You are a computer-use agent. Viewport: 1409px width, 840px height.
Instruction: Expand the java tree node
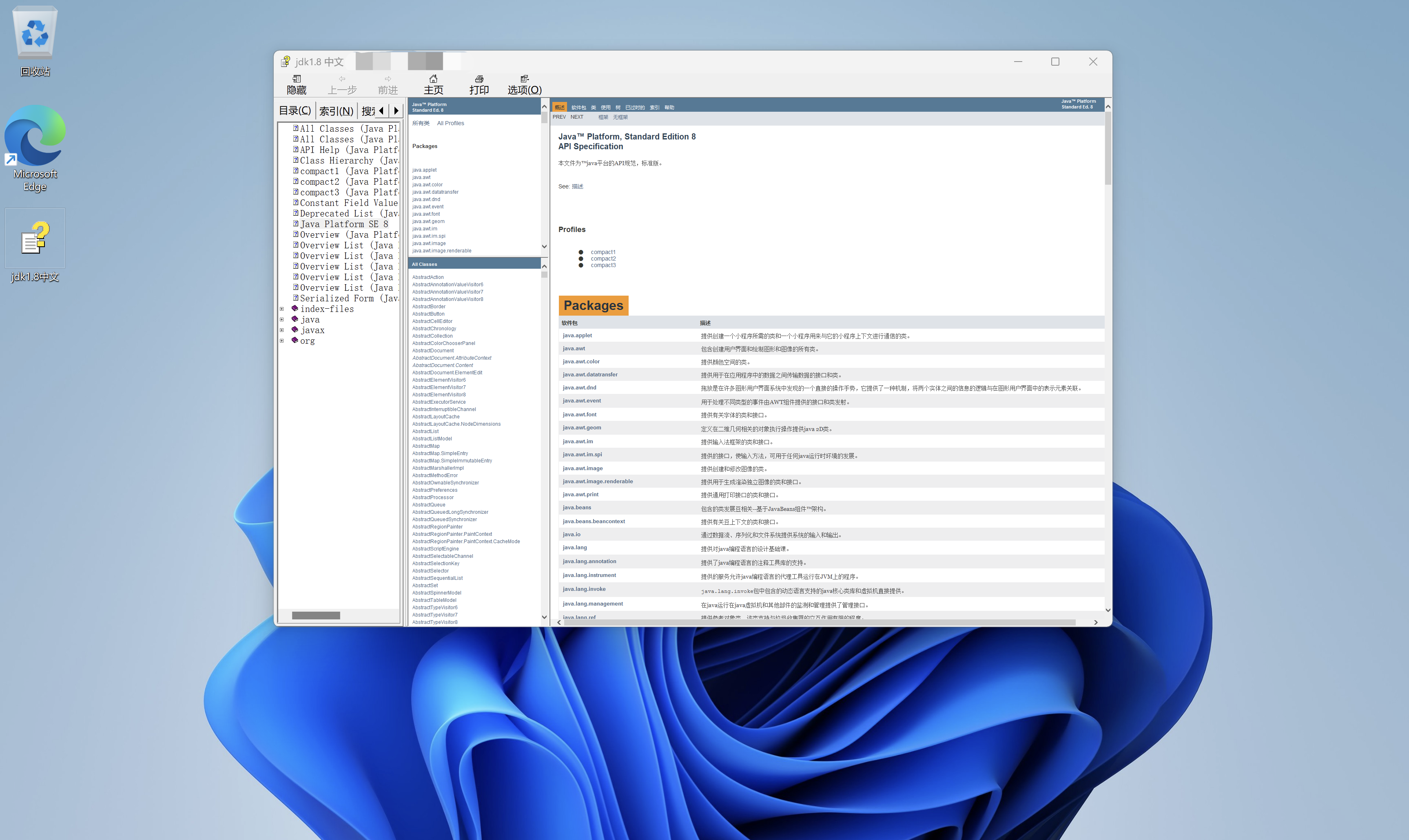pyautogui.click(x=282, y=319)
